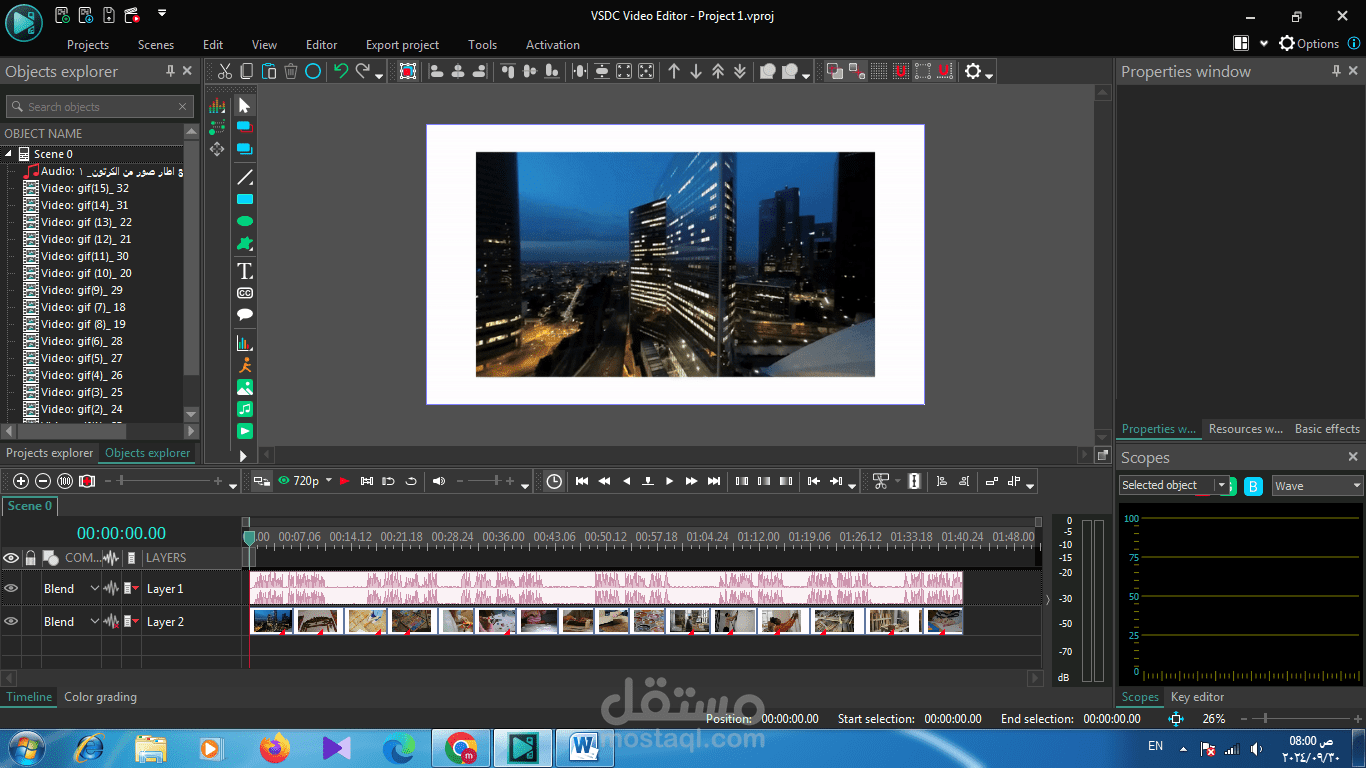Click the red preview play button

point(344,481)
